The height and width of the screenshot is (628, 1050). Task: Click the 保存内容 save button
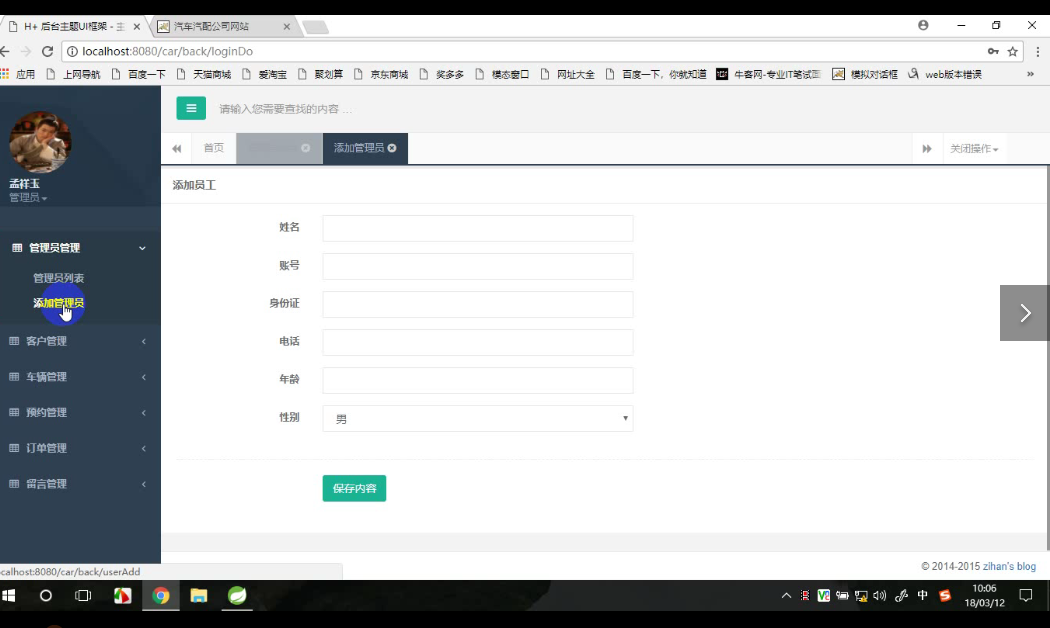pos(354,488)
